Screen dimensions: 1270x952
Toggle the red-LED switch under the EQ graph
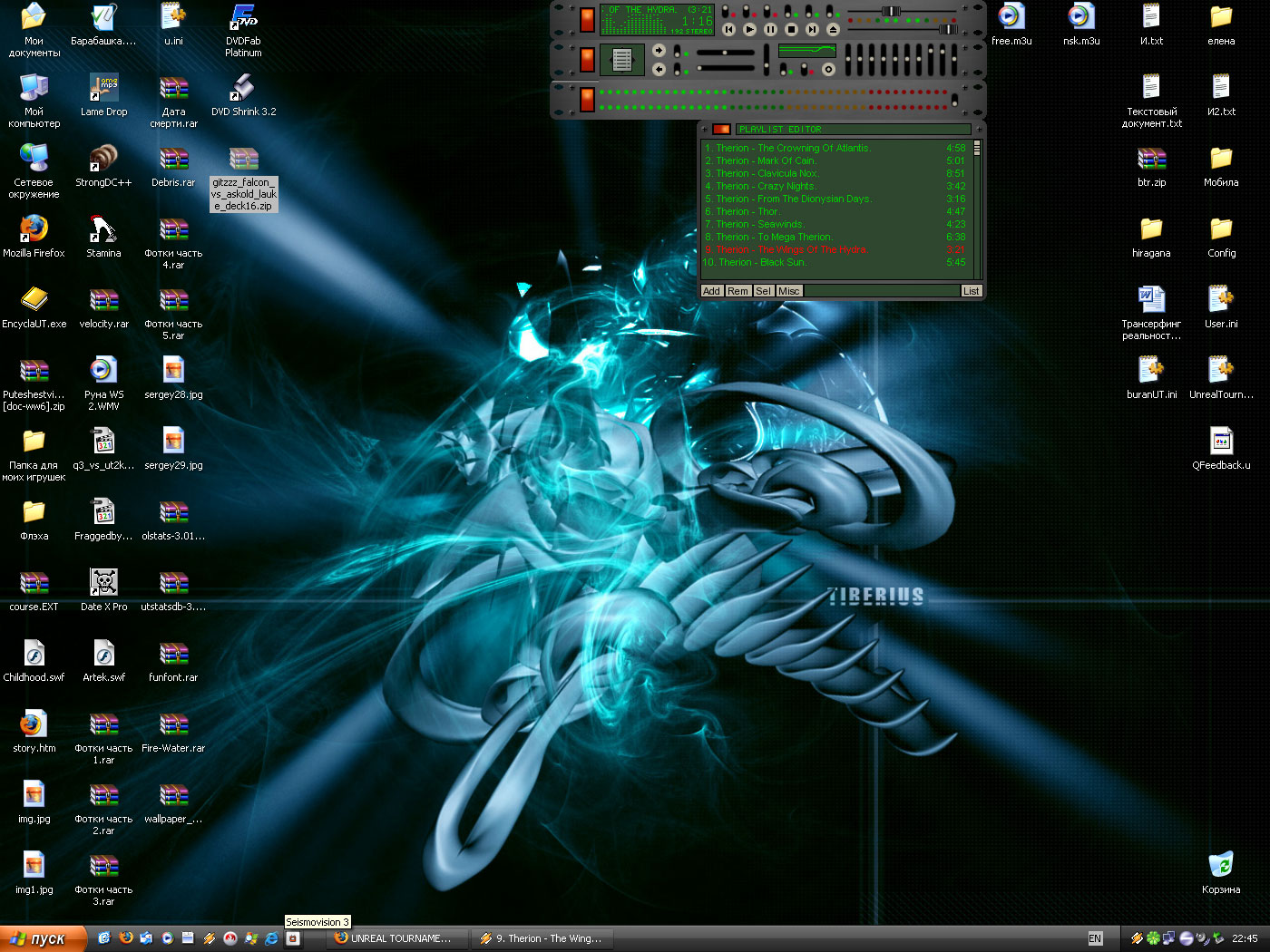point(804,69)
